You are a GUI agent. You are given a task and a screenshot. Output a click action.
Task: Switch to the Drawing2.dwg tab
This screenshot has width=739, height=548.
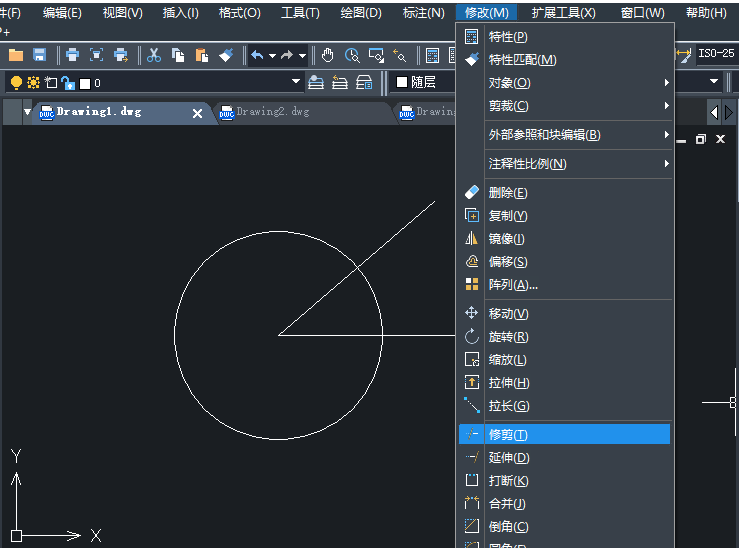click(x=272, y=112)
